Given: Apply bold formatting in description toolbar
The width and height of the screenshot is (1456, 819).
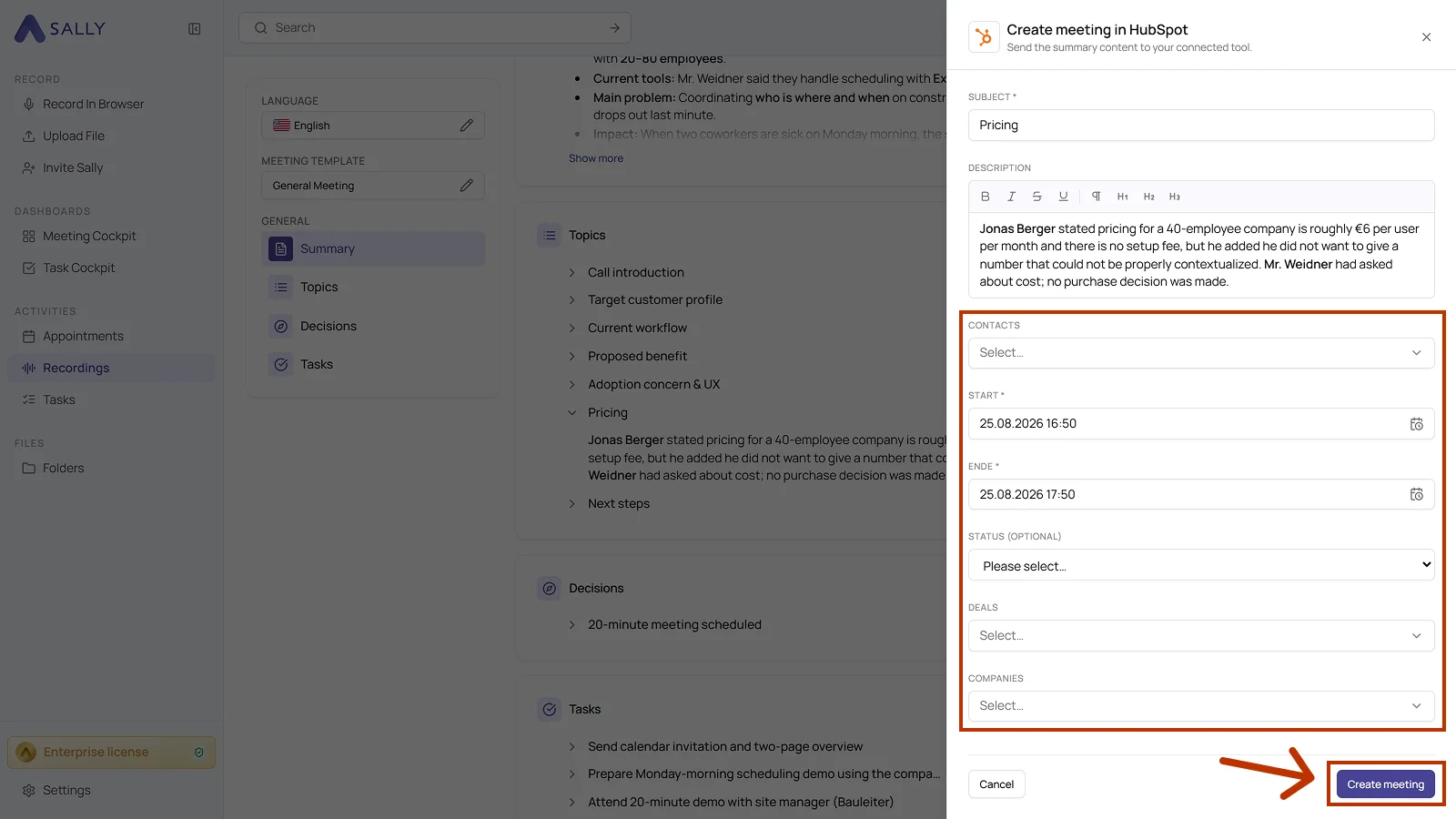Looking at the screenshot, I should tap(985, 197).
